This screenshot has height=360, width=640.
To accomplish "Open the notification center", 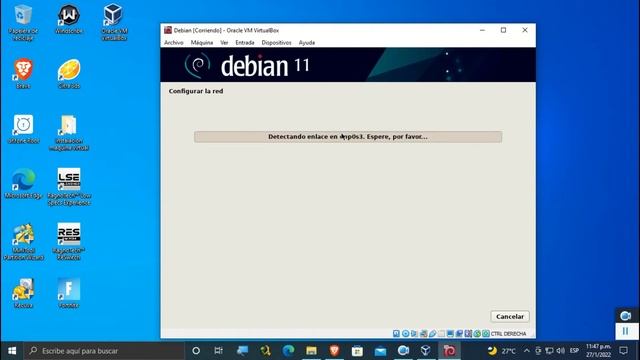I will click(x=623, y=351).
